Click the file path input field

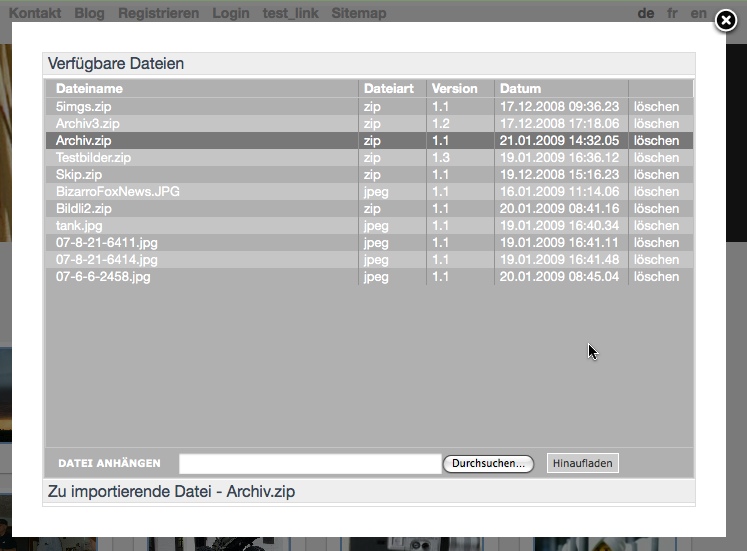point(309,464)
